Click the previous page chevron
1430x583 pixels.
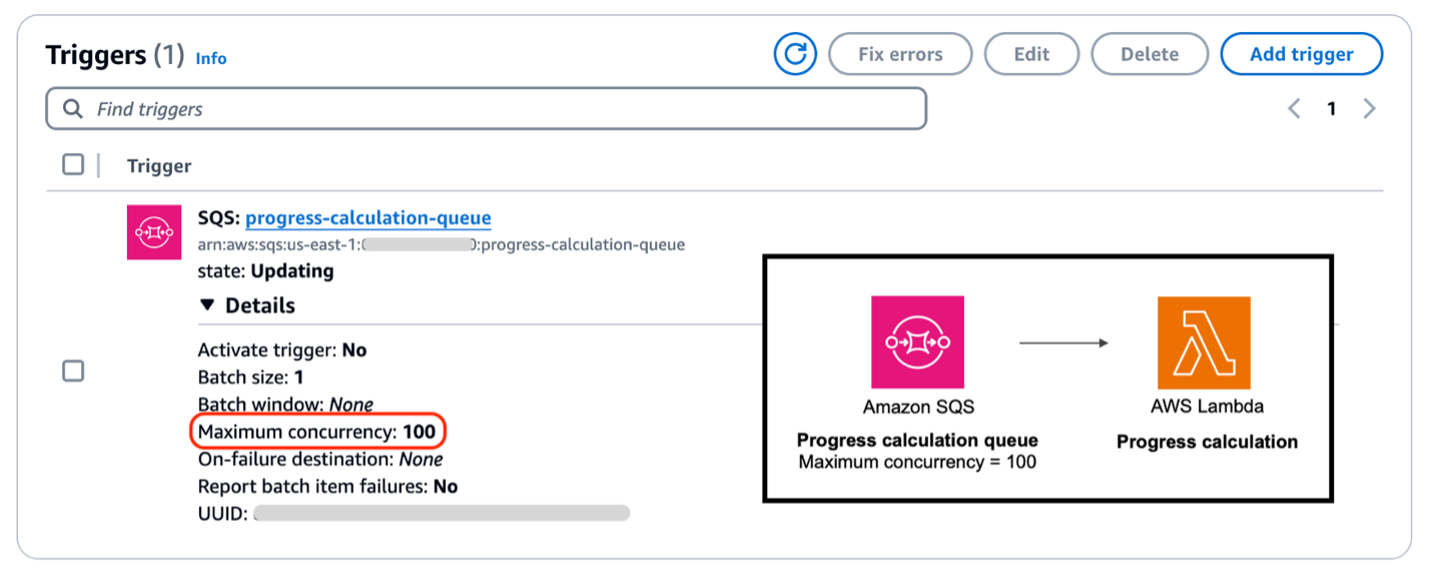1293,108
